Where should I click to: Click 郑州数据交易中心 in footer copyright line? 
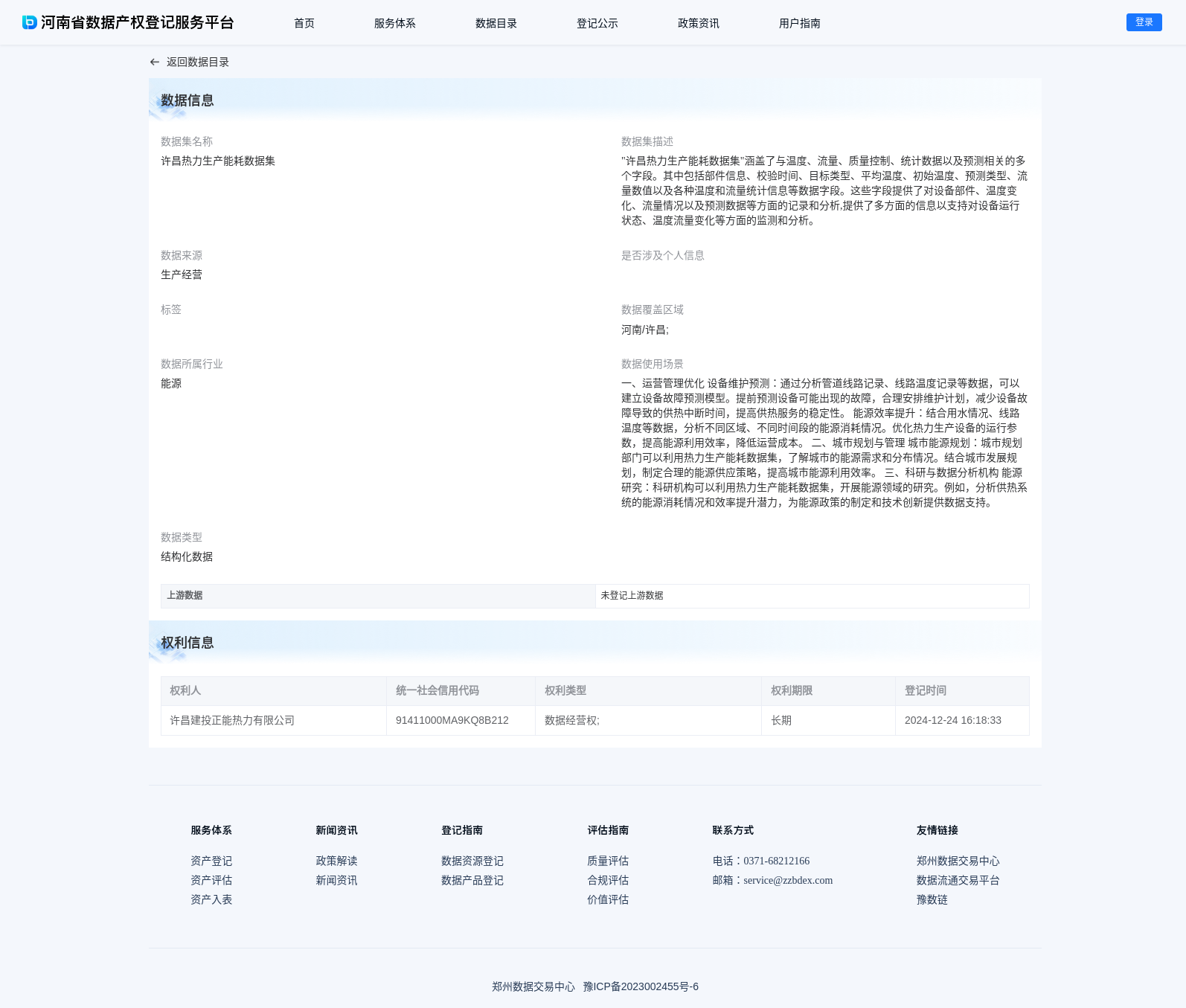coord(533,986)
